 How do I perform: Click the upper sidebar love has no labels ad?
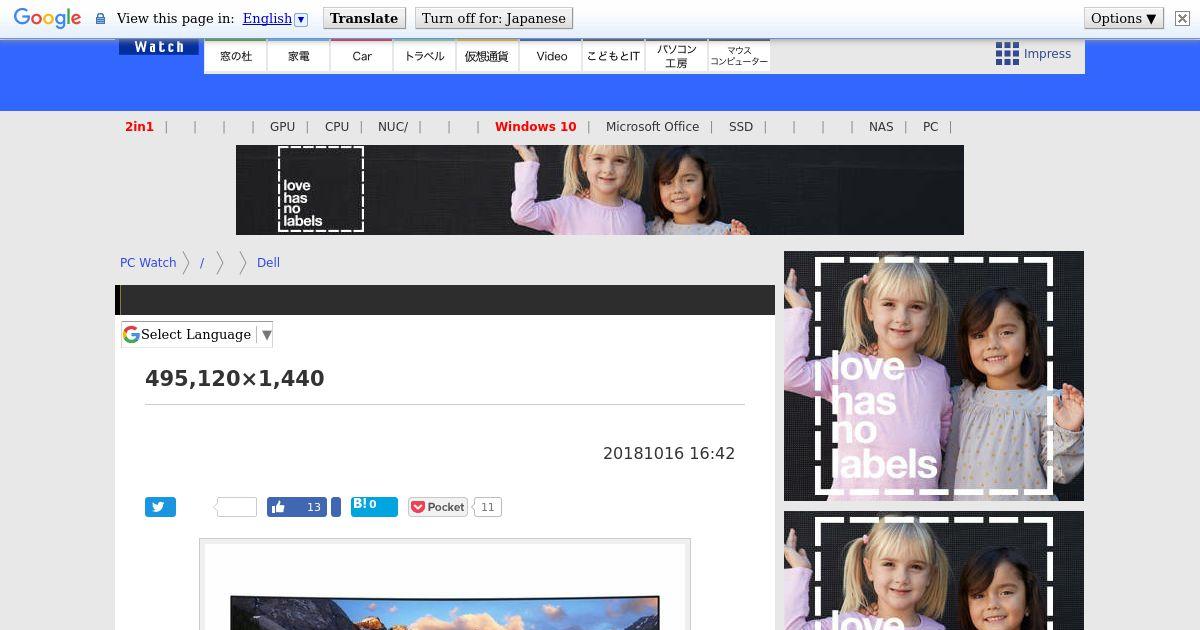(x=934, y=376)
